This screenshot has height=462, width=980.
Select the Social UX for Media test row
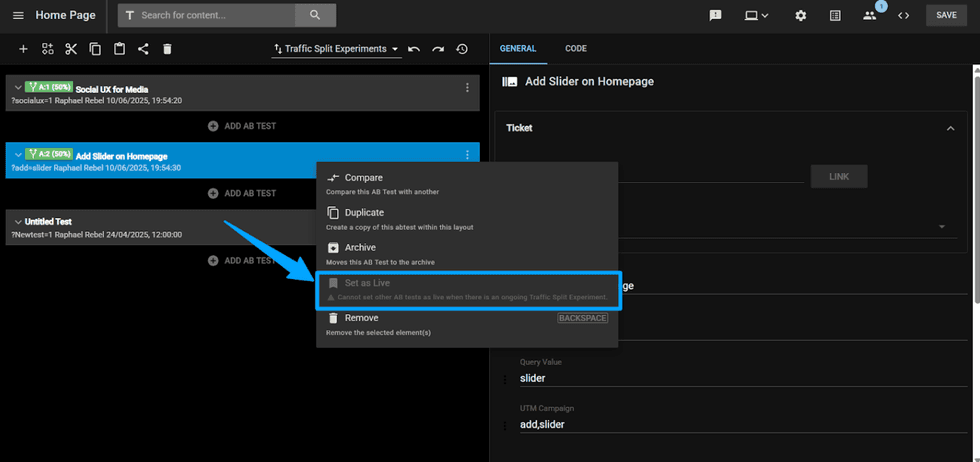click(x=242, y=93)
